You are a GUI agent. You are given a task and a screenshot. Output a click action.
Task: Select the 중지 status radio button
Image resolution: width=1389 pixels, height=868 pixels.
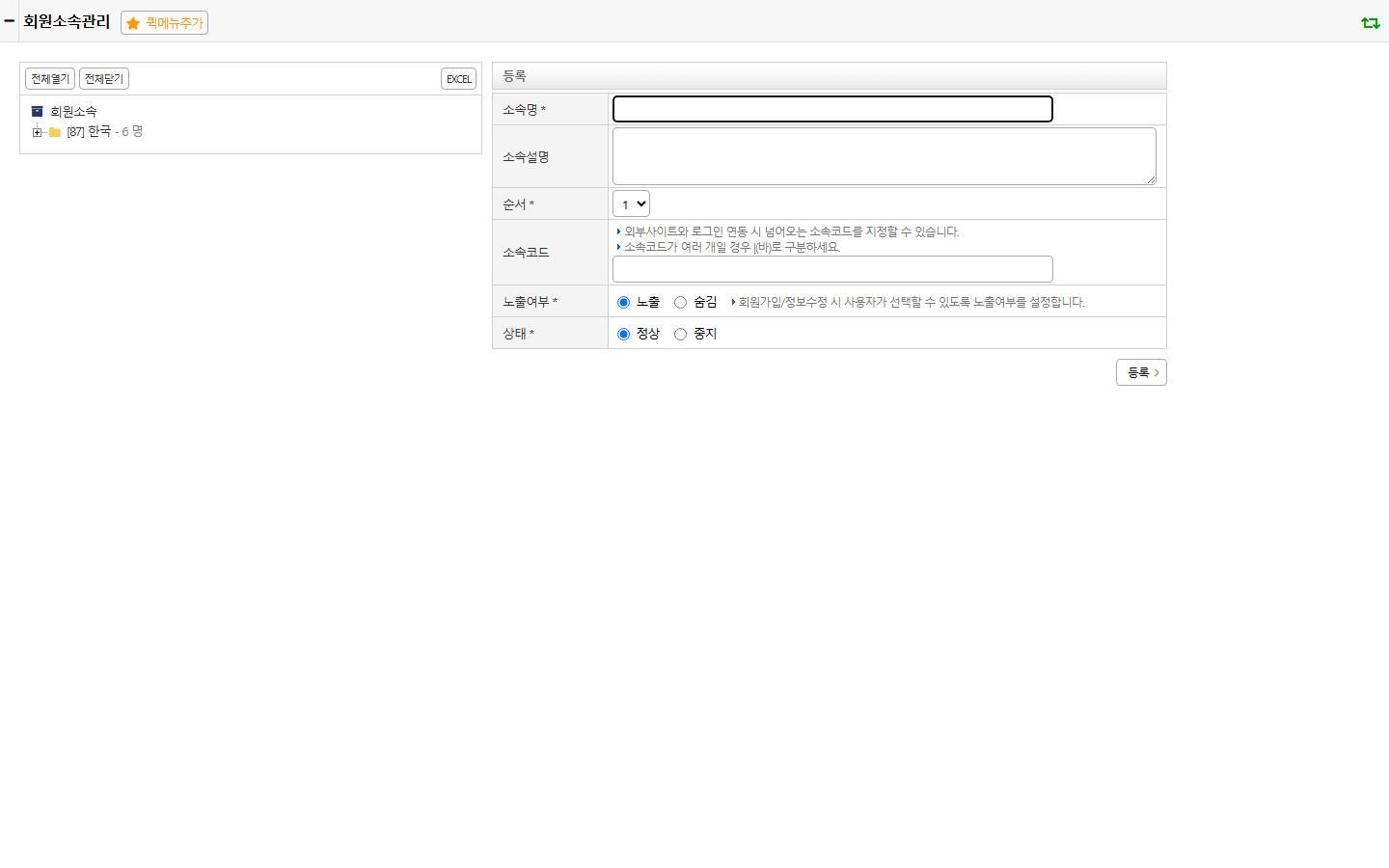tap(680, 334)
